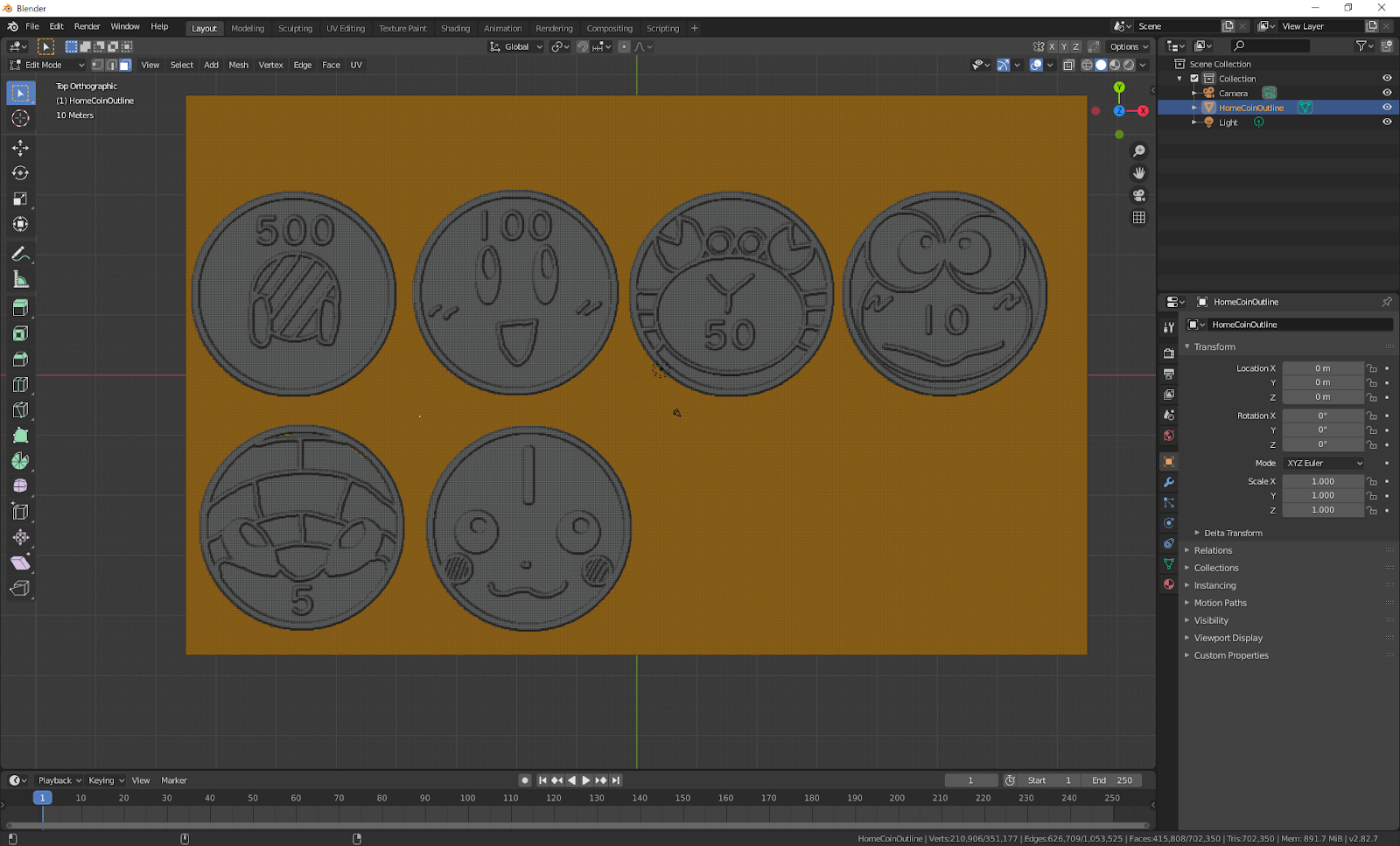The width and height of the screenshot is (1400, 846).
Task: Switch to wireframe viewport shading
Action: [x=1087, y=65]
